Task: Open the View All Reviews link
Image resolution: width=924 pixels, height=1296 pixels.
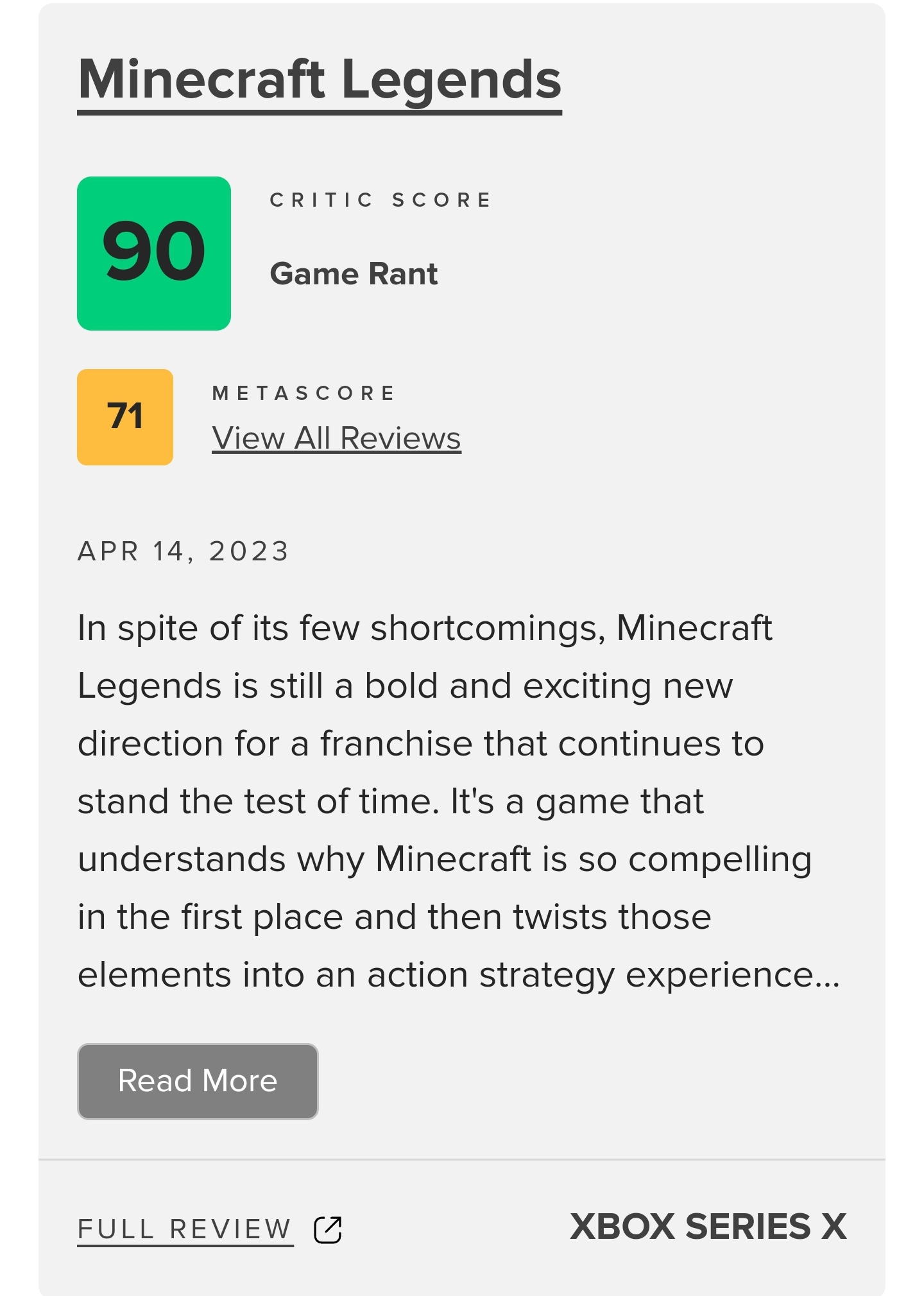Action: (336, 439)
